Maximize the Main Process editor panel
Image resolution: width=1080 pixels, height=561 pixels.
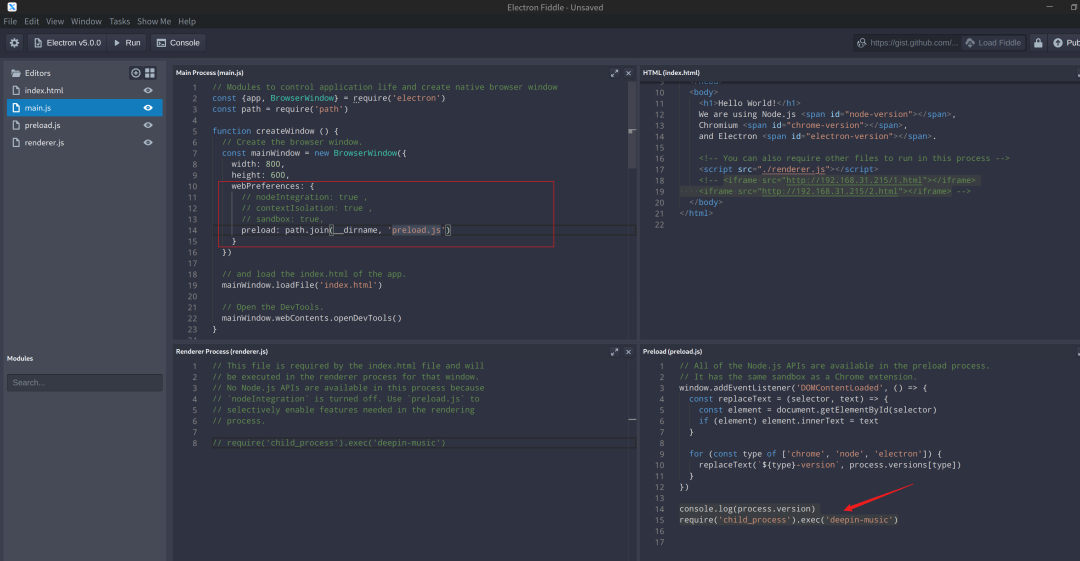point(615,73)
